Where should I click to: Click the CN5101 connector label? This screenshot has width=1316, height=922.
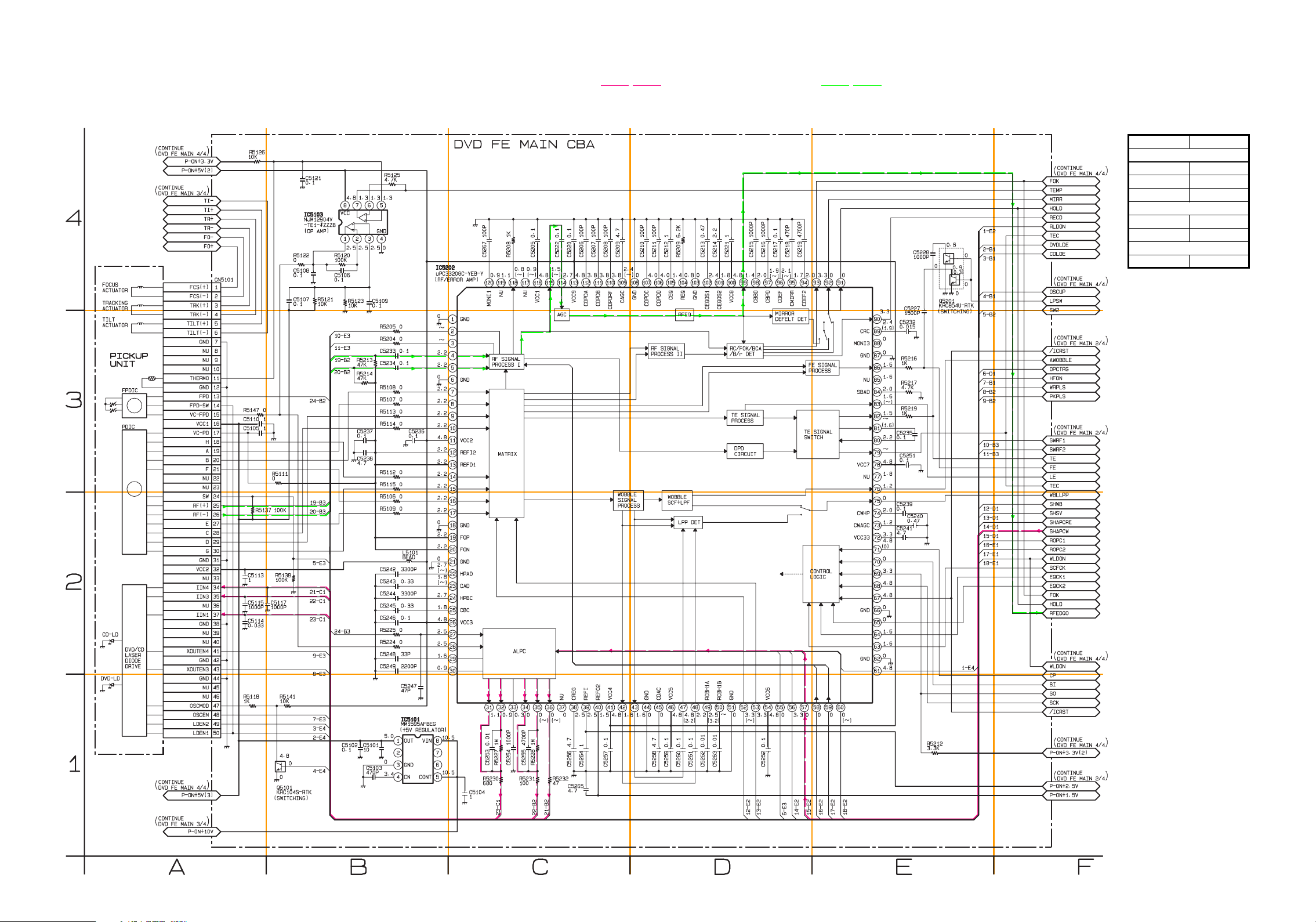click(x=224, y=280)
